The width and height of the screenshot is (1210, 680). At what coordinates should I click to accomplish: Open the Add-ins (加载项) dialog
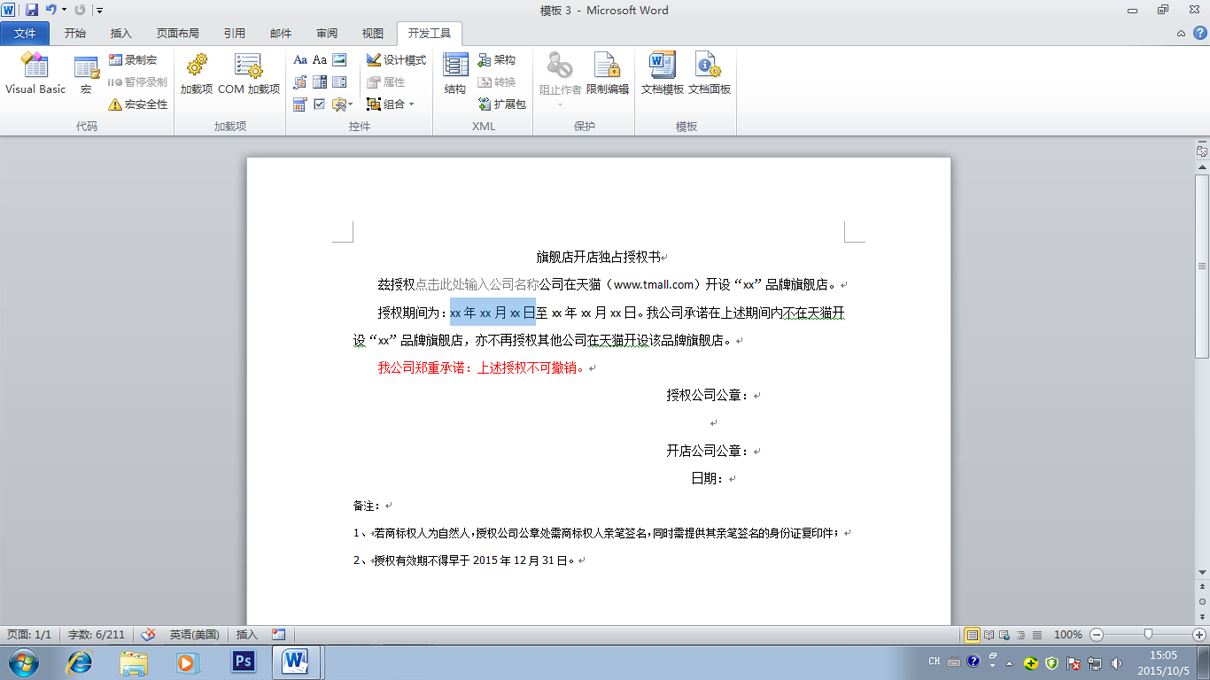[x=196, y=75]
